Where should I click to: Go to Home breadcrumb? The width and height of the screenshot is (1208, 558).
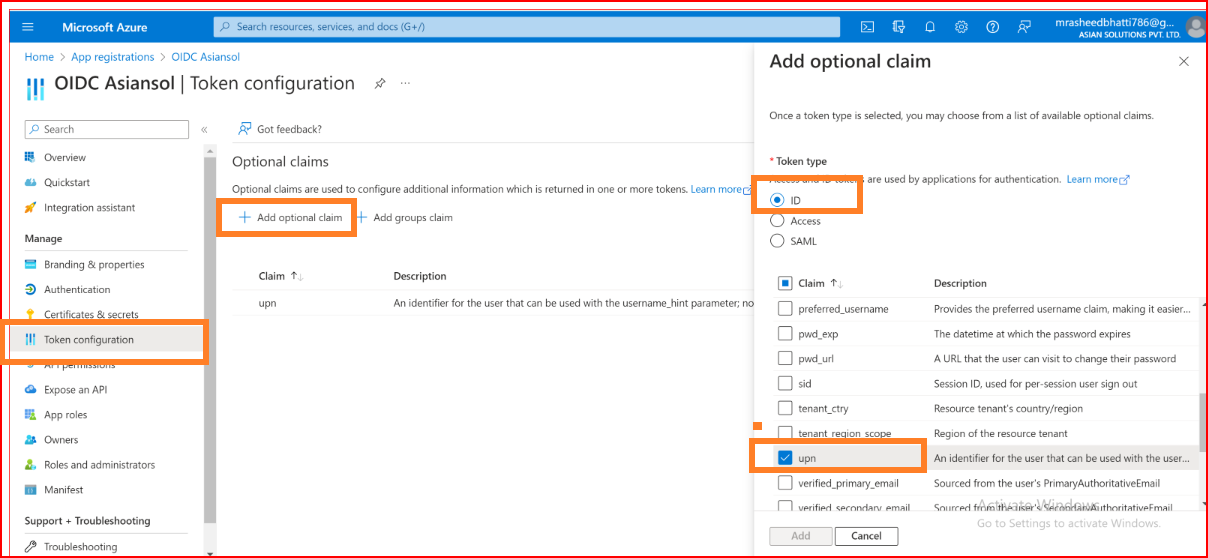39,57
